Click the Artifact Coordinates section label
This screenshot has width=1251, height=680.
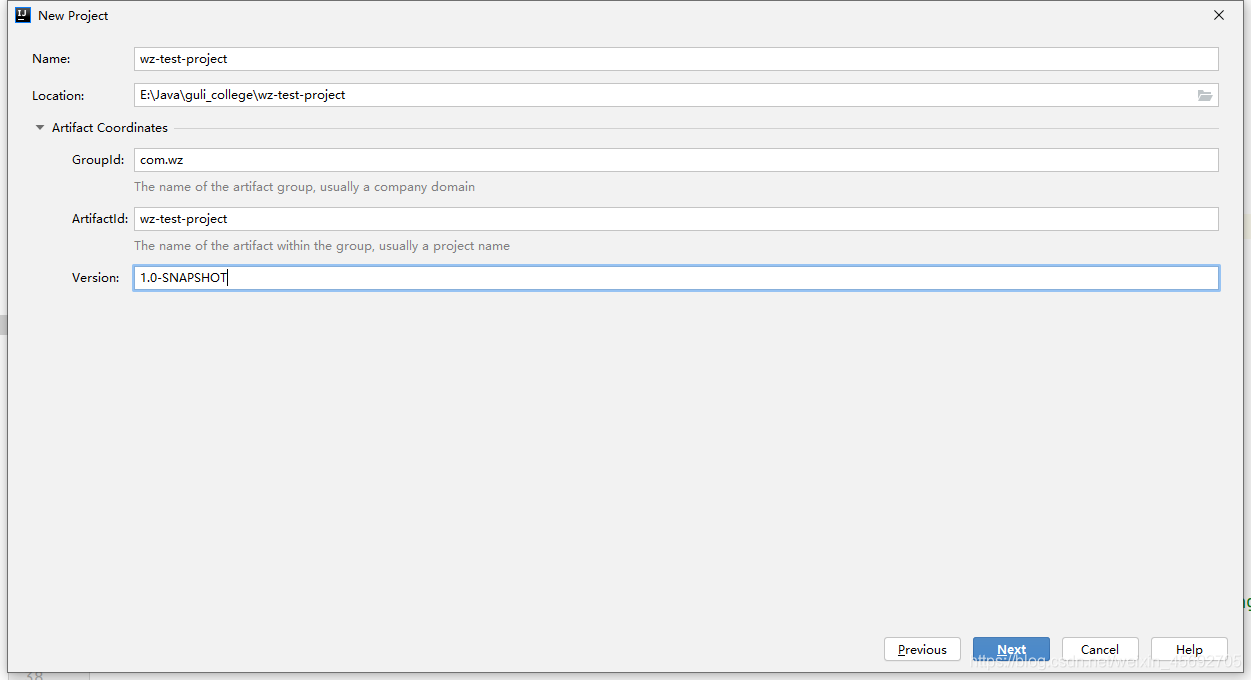point(110,128)
